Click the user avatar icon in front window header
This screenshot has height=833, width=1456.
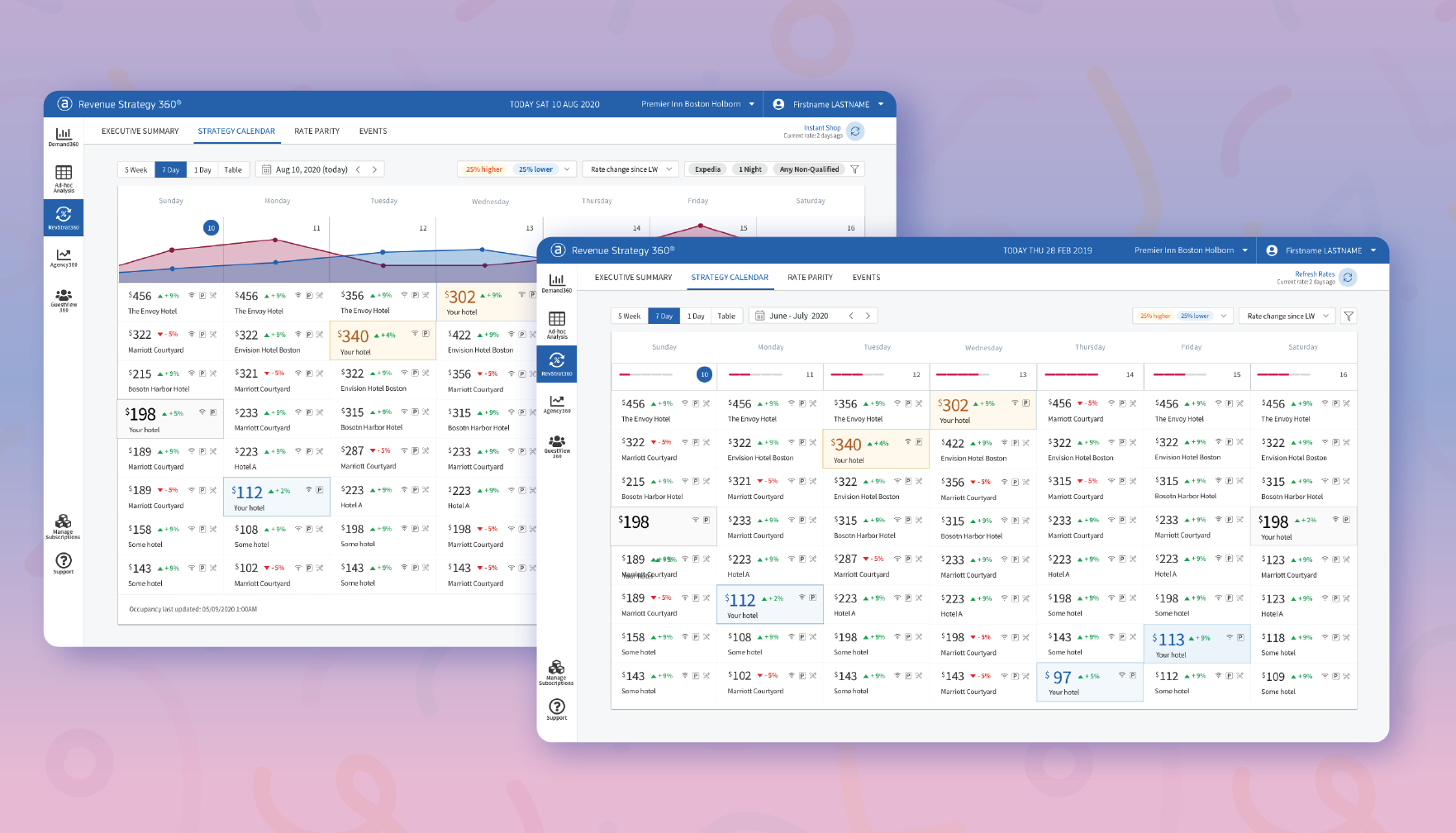pos(1272,250)
